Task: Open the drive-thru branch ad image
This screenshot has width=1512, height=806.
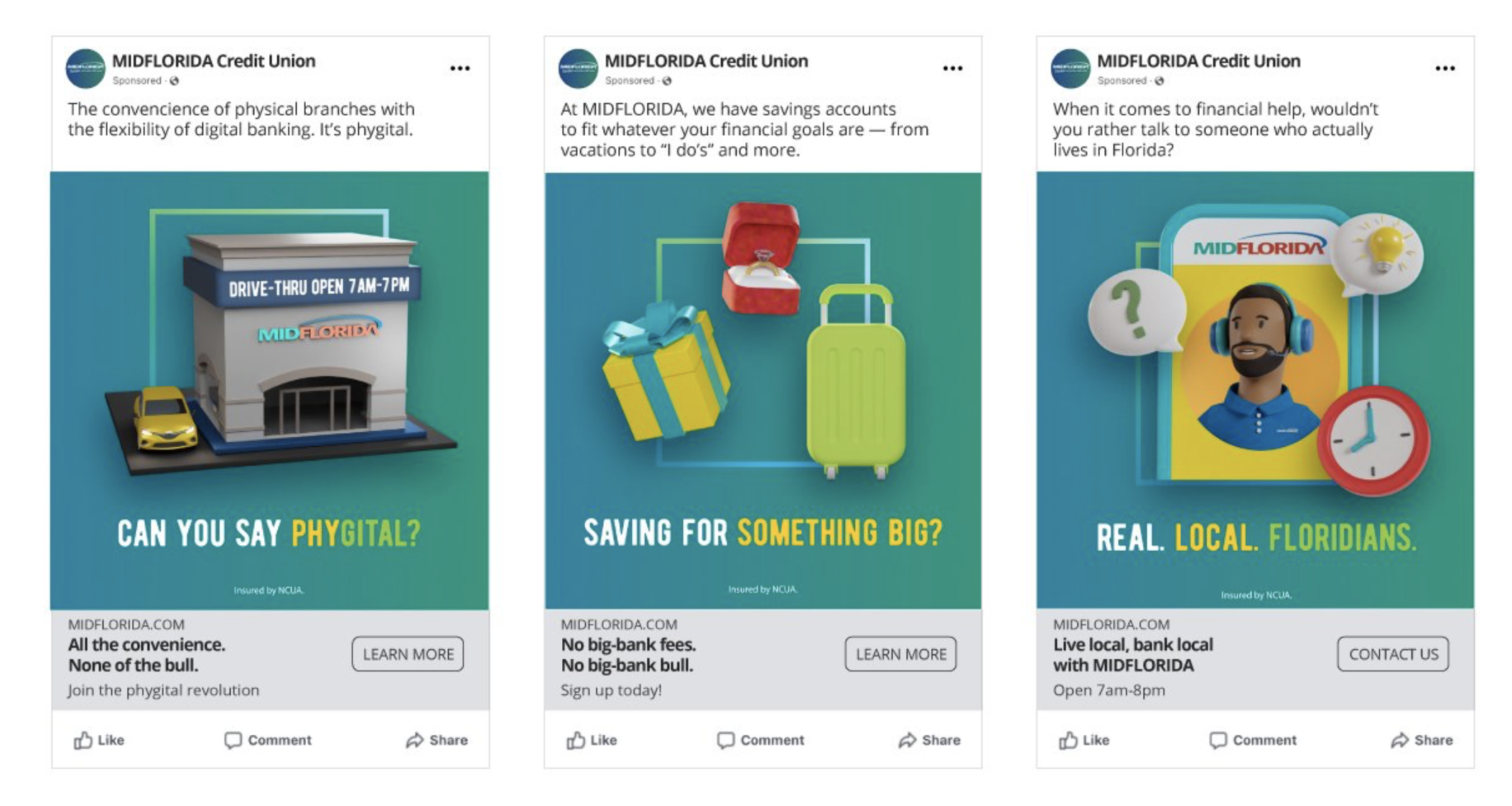Action: [x=269, y=390]
